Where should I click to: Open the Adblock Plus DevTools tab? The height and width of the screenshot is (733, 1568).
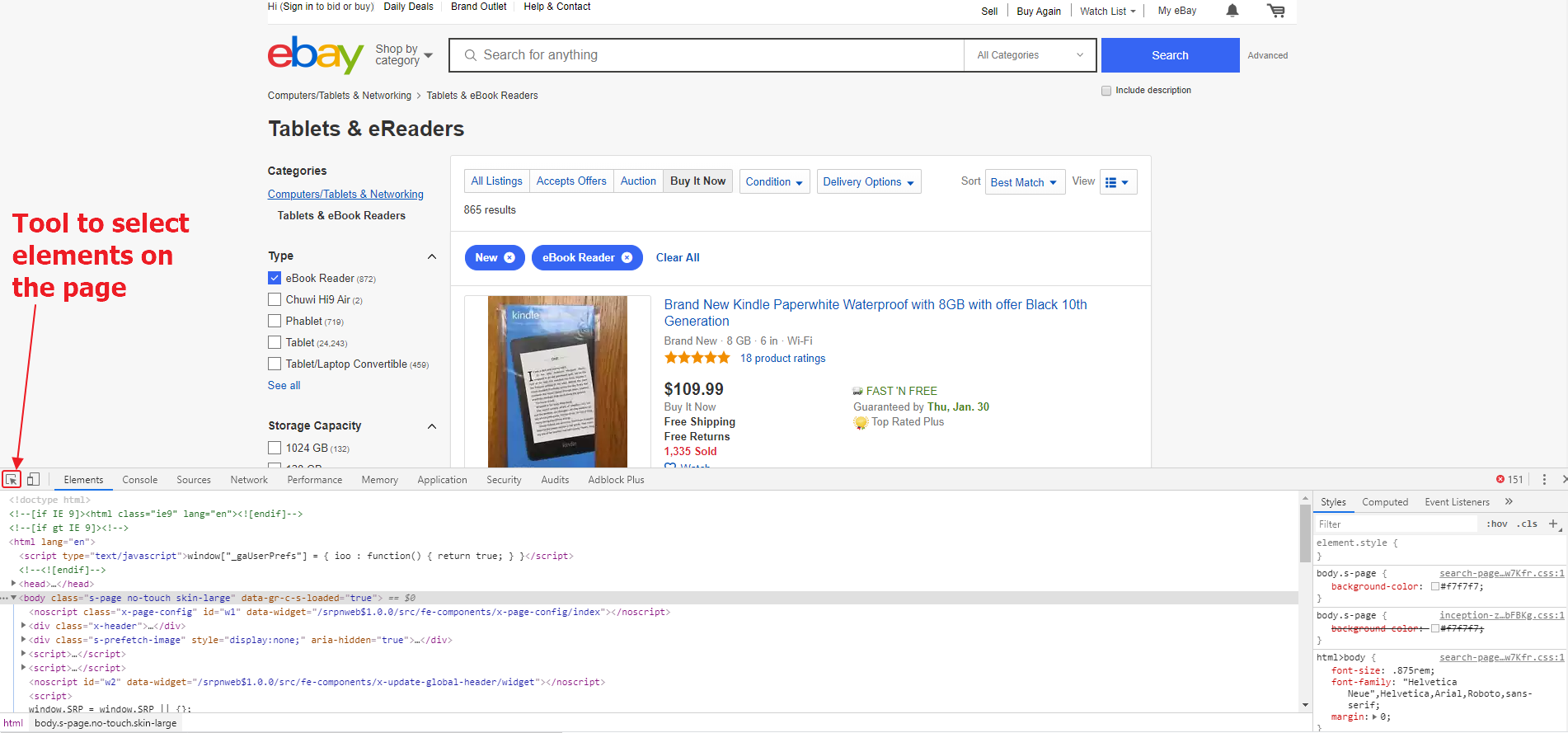[616, 479]
